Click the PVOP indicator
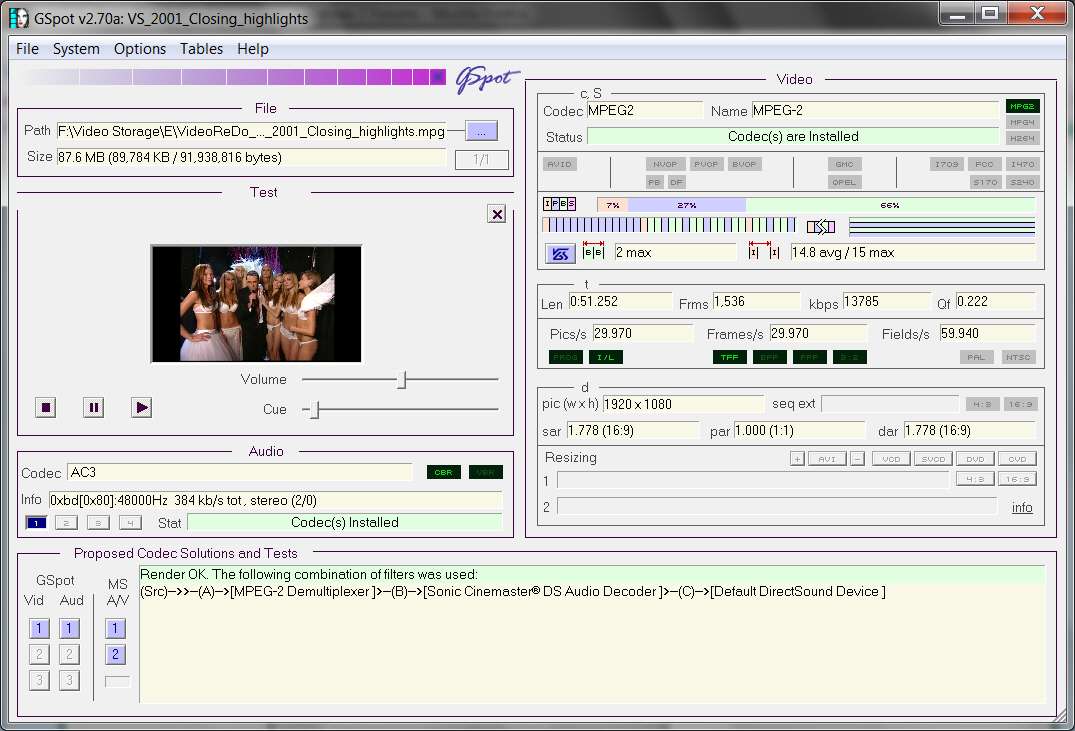1075x731 pixels. click(x=705, y=165)
